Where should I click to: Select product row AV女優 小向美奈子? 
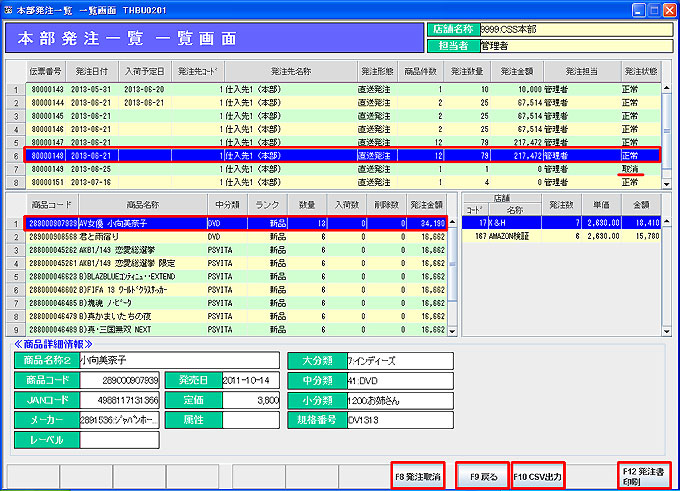point(236,223)
